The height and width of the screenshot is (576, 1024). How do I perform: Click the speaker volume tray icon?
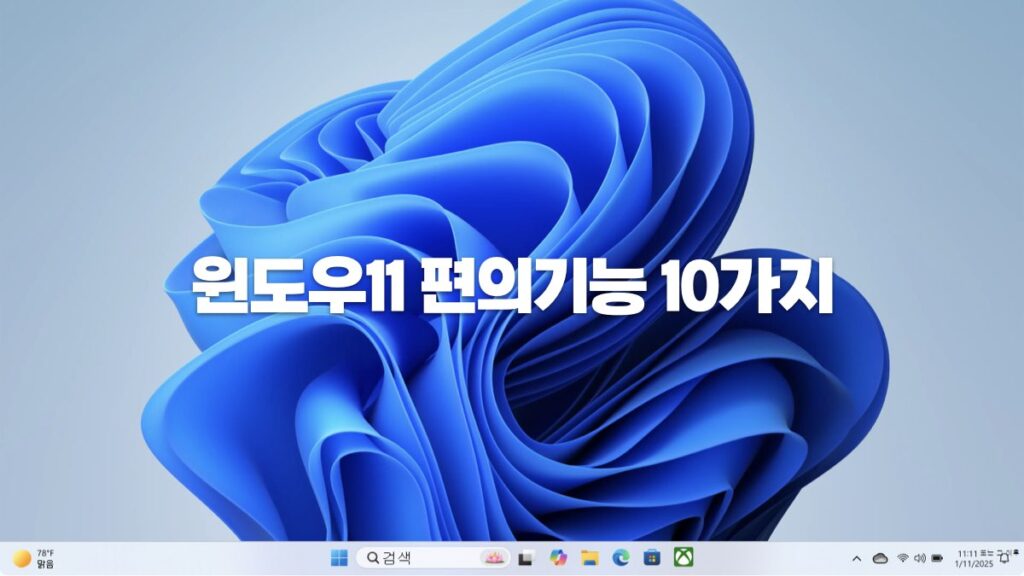[x=920, y=558]
